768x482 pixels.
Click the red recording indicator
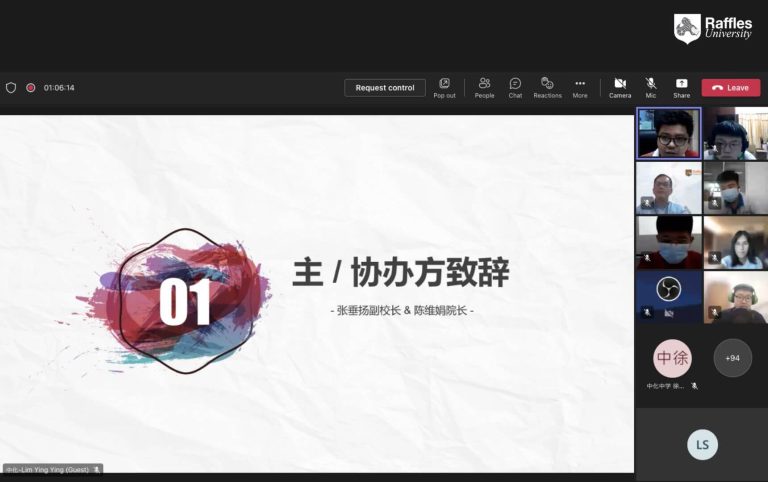[31, 88]
